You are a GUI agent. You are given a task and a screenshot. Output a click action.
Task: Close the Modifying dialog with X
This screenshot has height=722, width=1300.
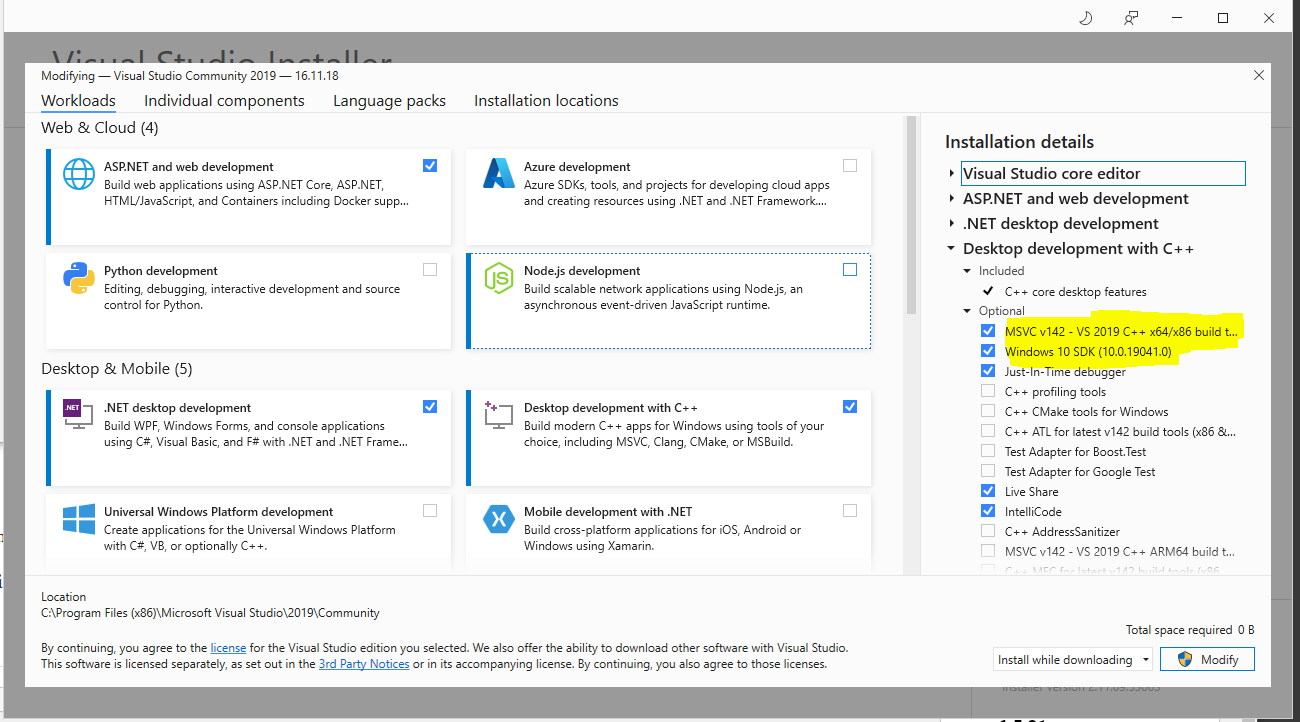tap(1258, 75)
